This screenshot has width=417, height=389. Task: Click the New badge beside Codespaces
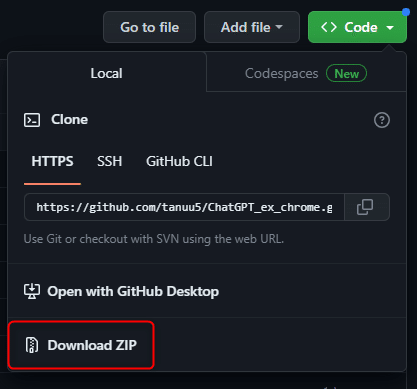pyautogui.click(x=346, y=73)
